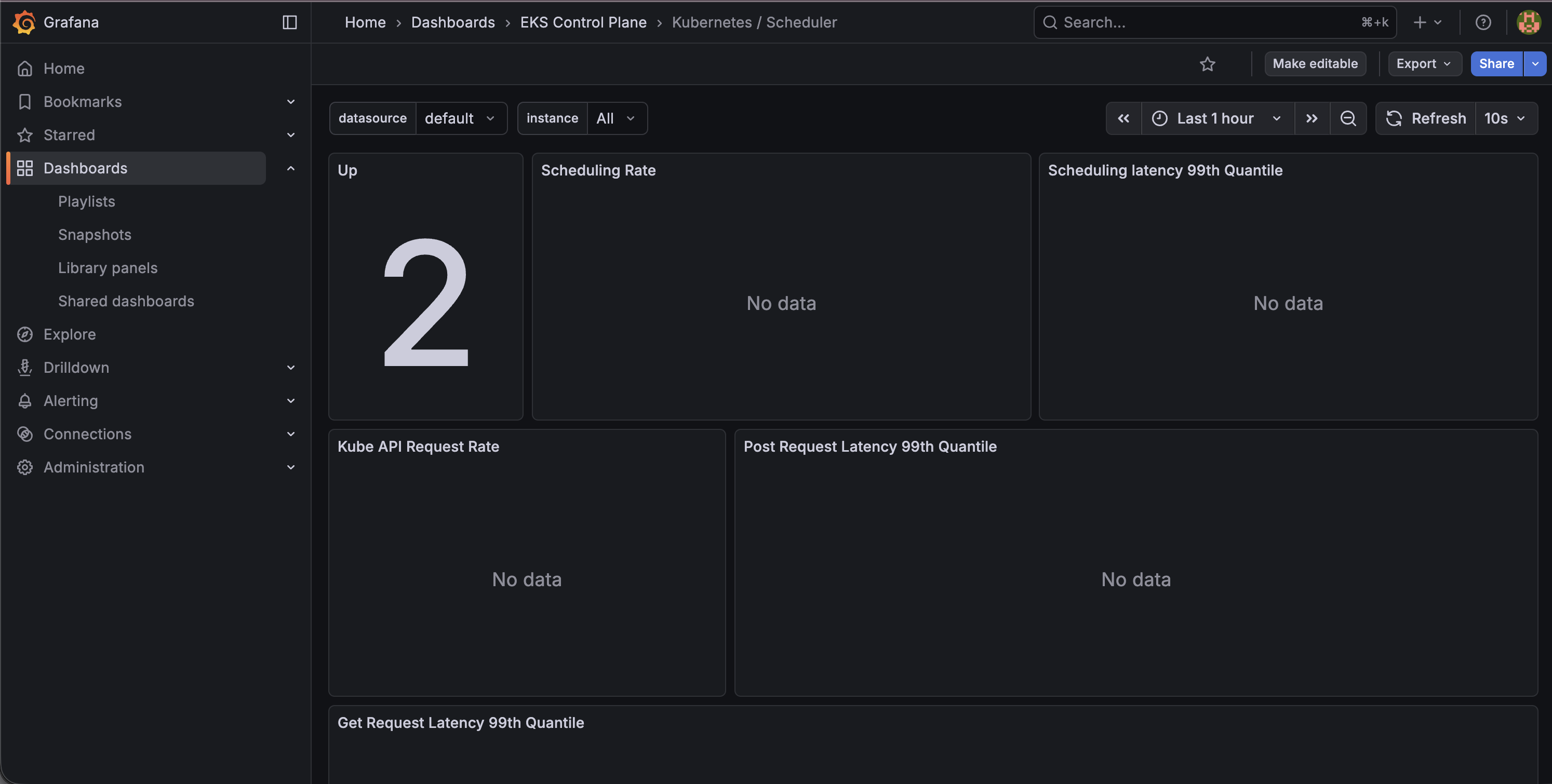
Task: Expand the Bookmarks section chevron
Action: tap(291, 102)
